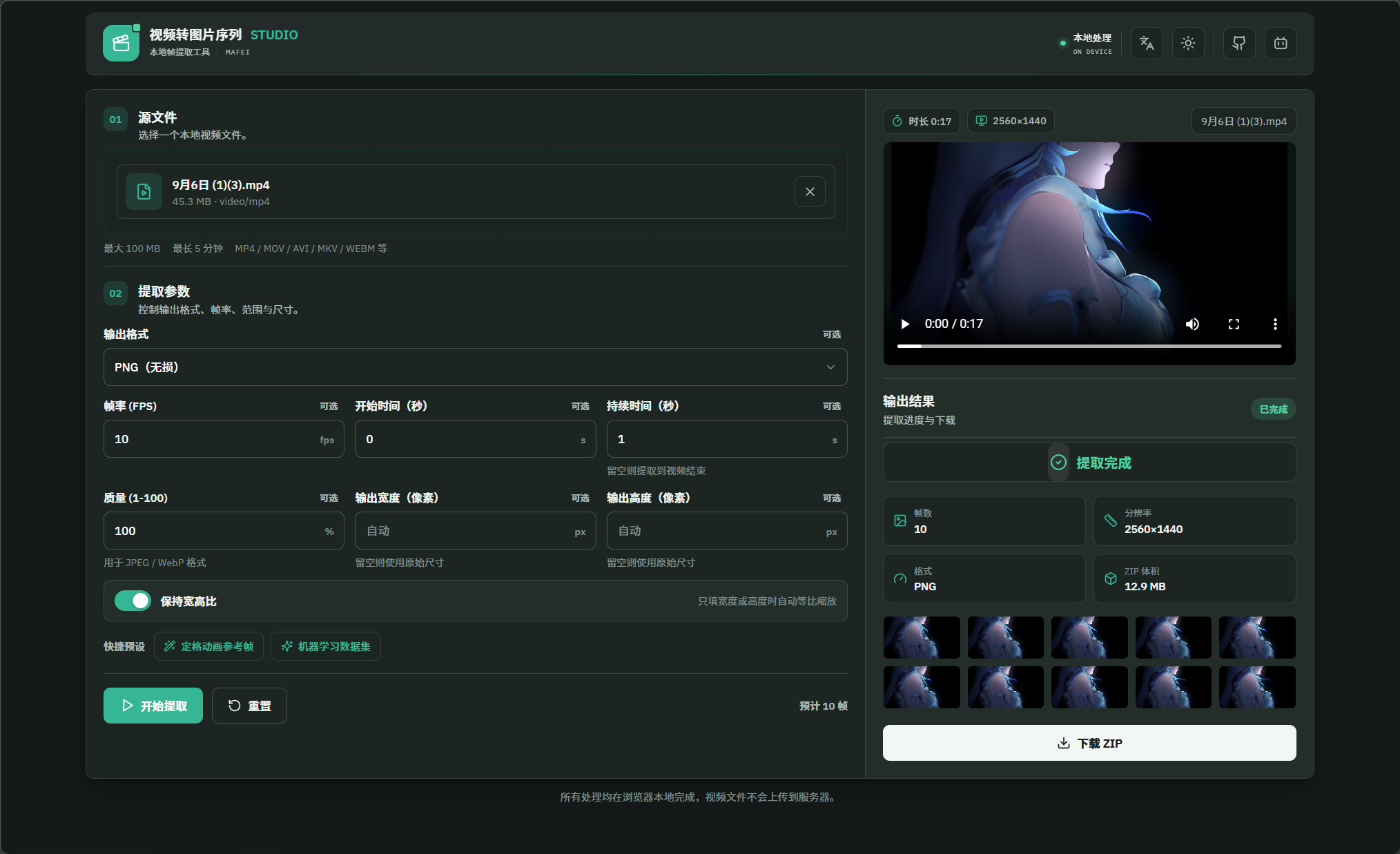The width and height of the screenshot is (1400, 854).
Task: Click the 提取完成 checkmark icon
Action: [x=1058, y=463]
